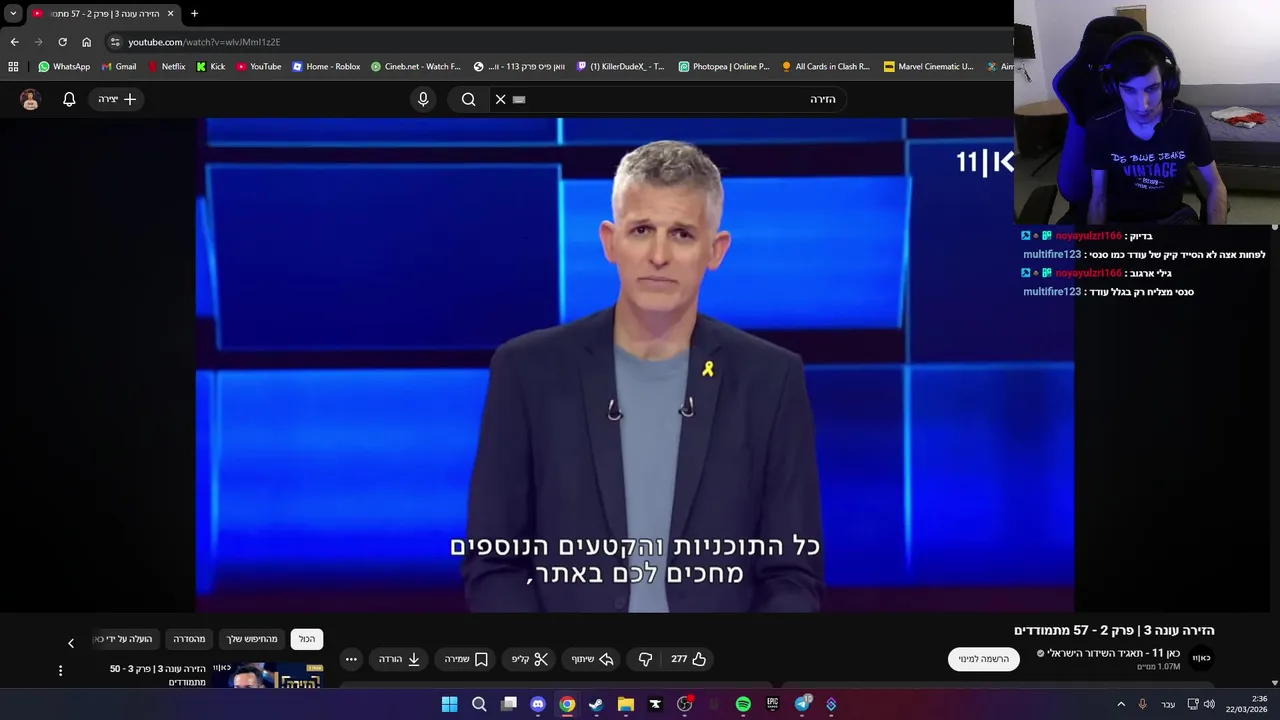Open the three-dot more actions menu
Viewport: 1280px width, 720px height.
pos(351,659)
